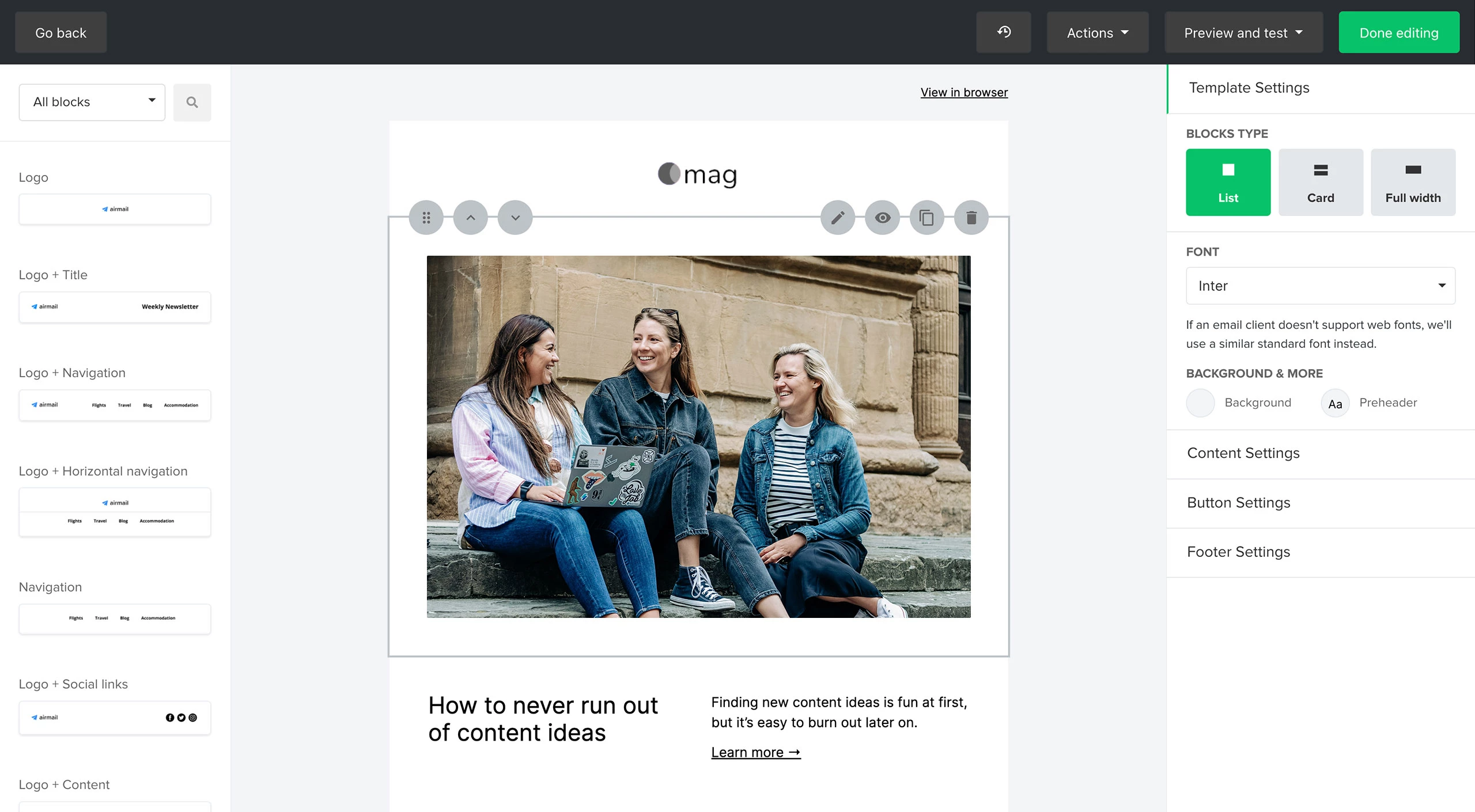The height and width of the screenshot is (812, 1475).
Task: Open Content Settings section
Action: click(x=1243, y=453)
